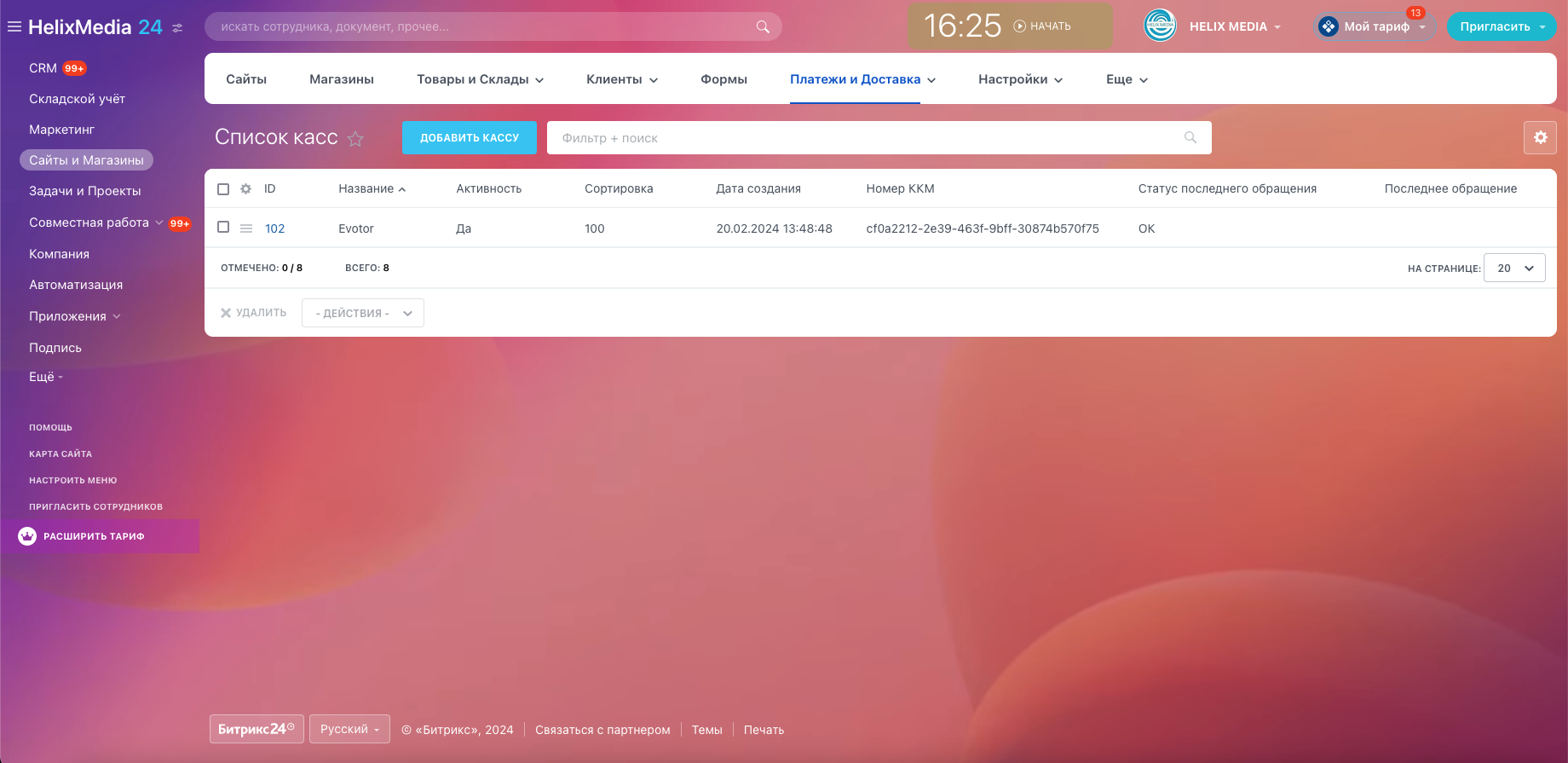Viewport: 1568px width, 763px height.
Task: Click РАСШИРИТЬ ТАРИФ button in sidebar
Action: 100,536
